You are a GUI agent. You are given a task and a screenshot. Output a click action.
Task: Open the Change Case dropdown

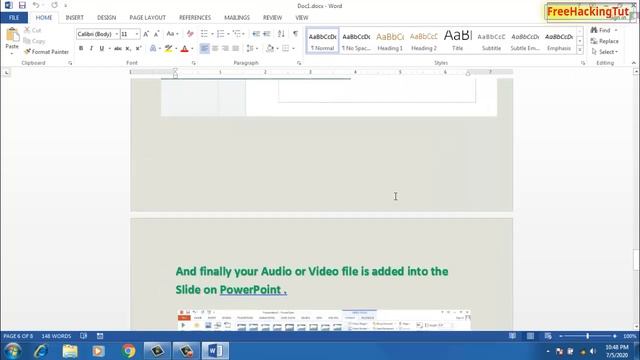[x=172, y=34]
